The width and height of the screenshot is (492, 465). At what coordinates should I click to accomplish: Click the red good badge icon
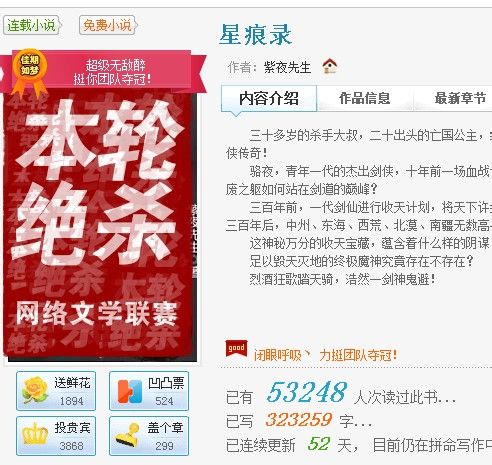tap(236, 349)
